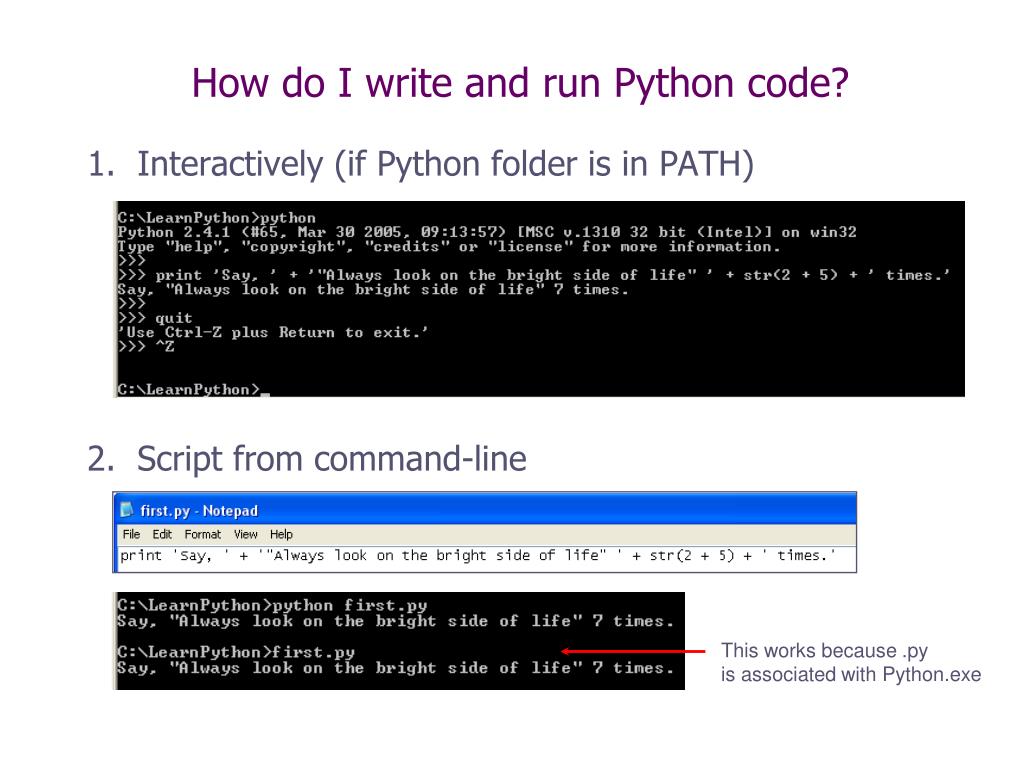Viewport: 1024px width, 768px height.
Task: Click the '>>> print' command line in first console
Action: [534, 275]
